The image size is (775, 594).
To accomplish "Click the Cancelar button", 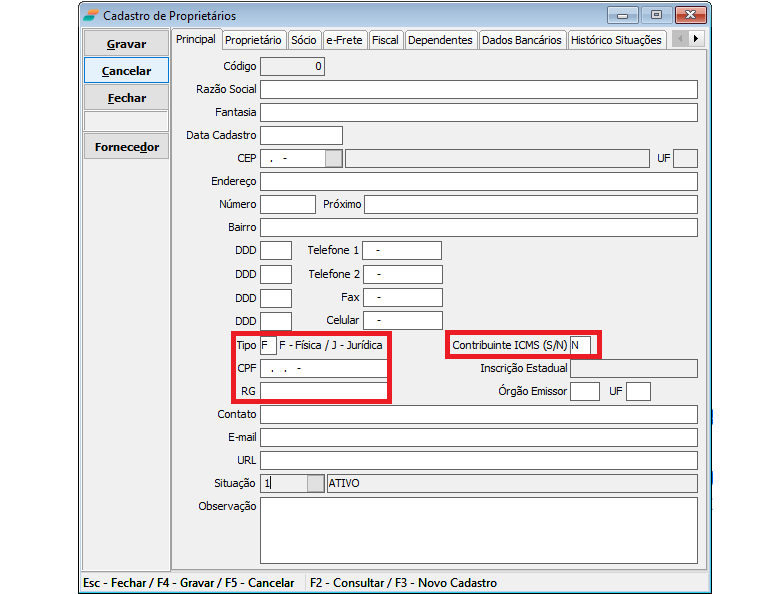I will [126, 71].
